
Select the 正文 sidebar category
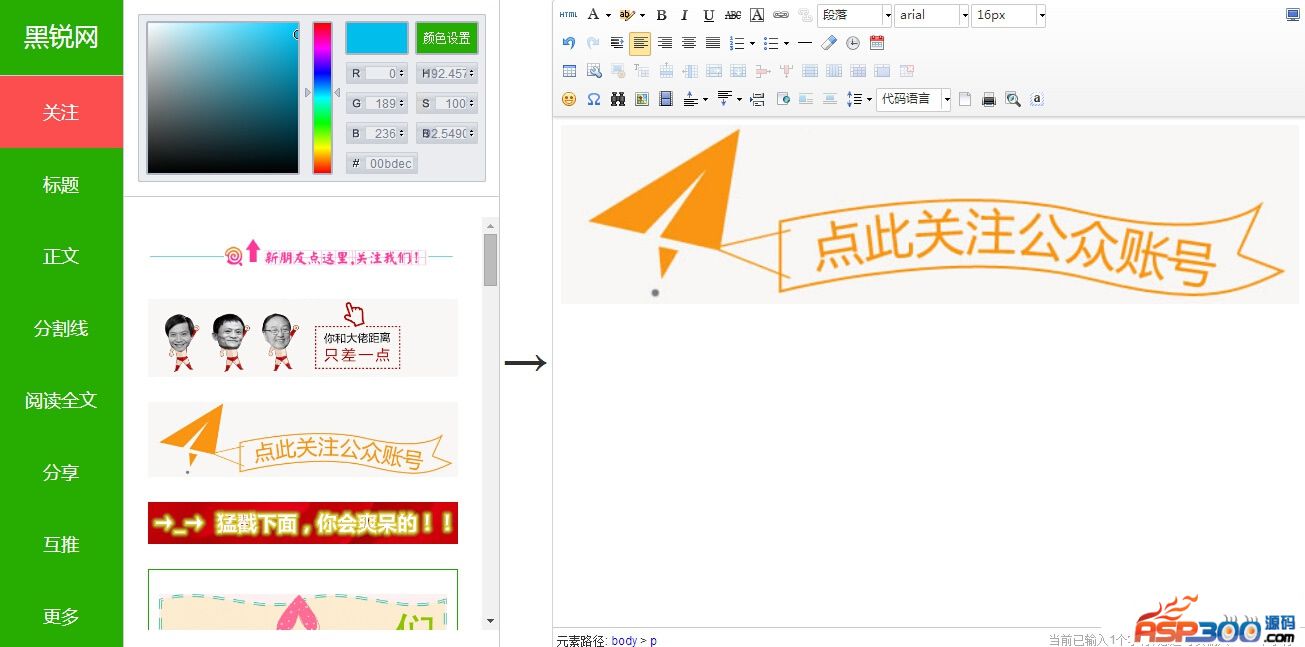coord(61,256)
